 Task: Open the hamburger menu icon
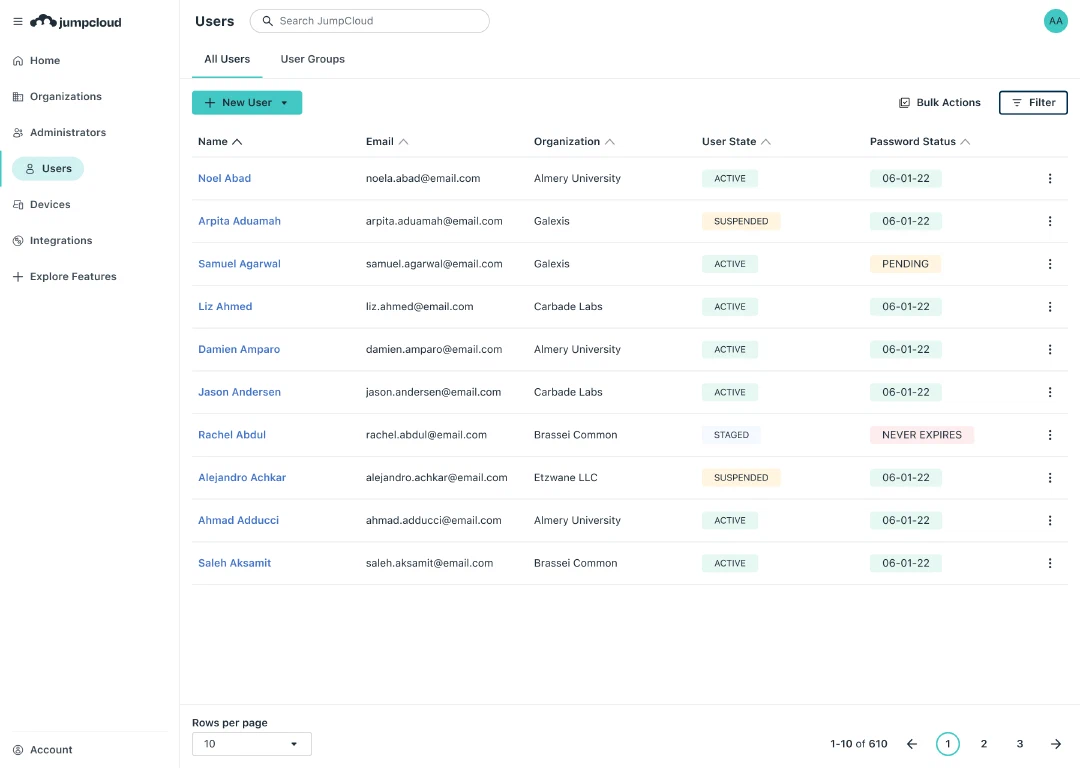pos(18,21)
